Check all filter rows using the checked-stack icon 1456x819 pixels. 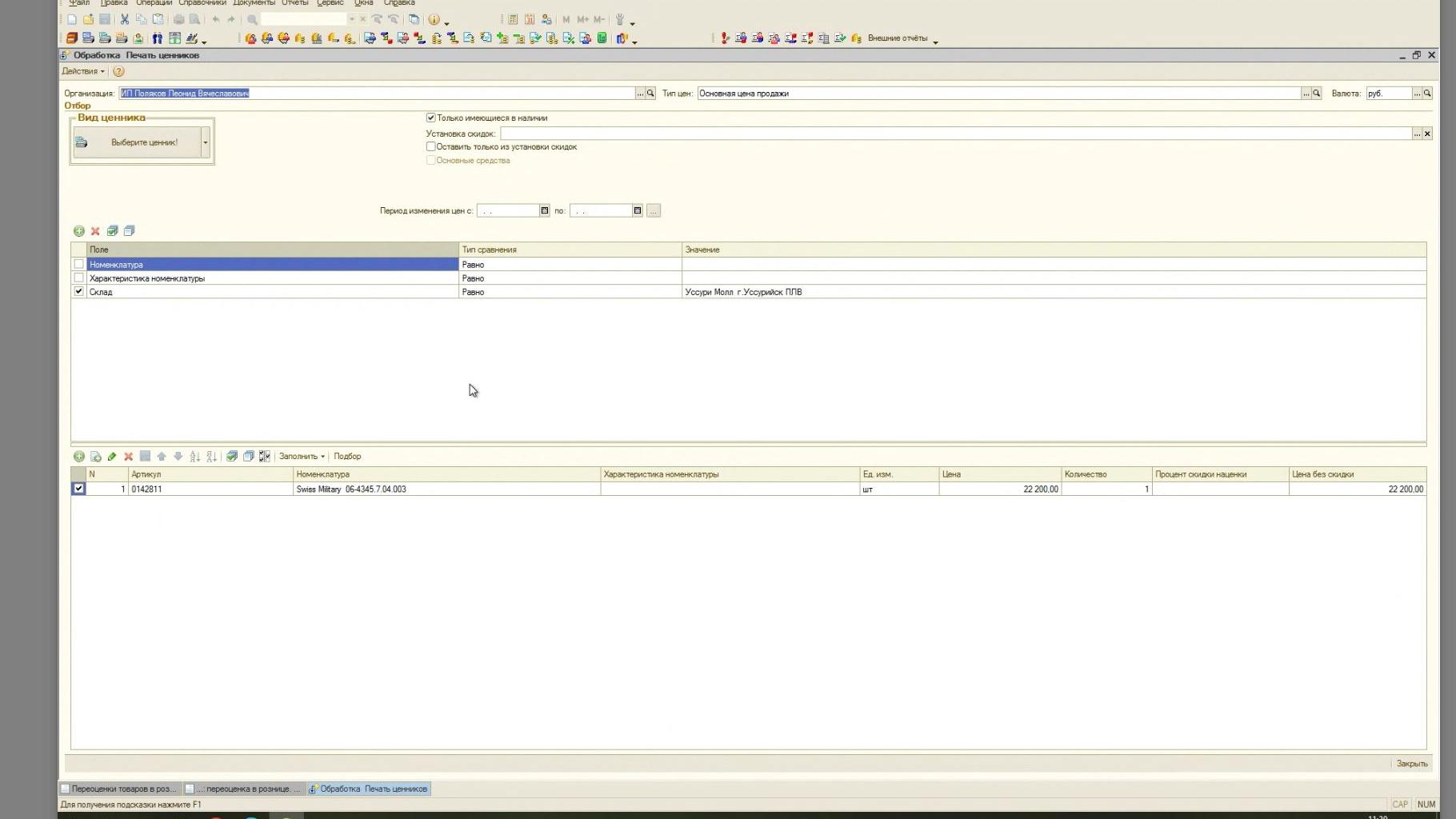pos(112,231)
